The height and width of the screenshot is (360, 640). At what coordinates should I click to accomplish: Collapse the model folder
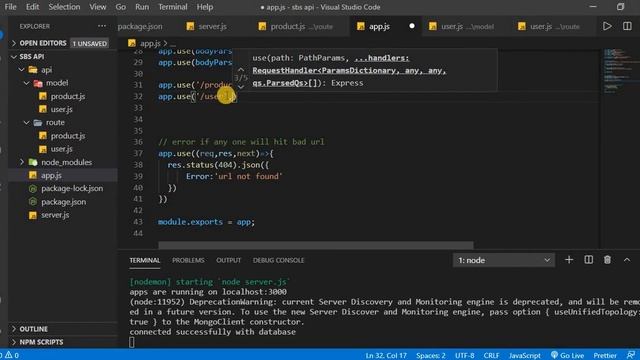[27, 83]
